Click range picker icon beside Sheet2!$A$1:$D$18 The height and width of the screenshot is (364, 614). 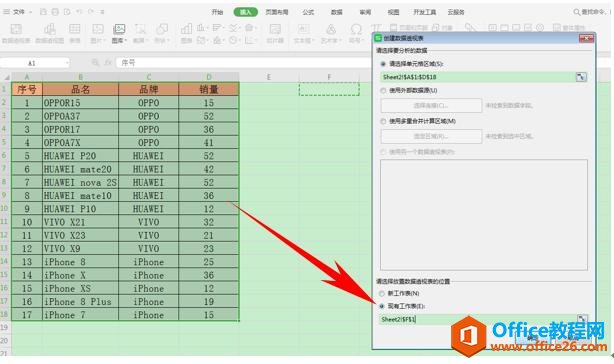click(581, 77)
